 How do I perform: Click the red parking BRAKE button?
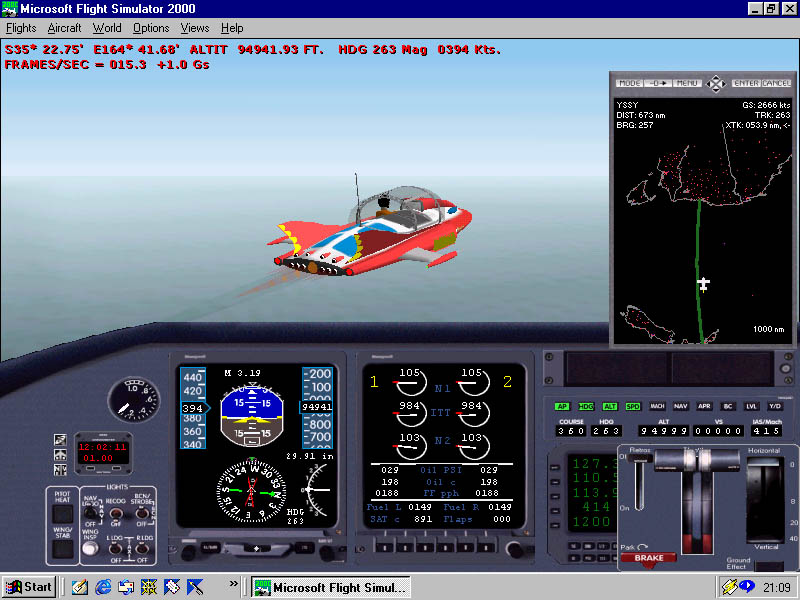click(648, 558)
